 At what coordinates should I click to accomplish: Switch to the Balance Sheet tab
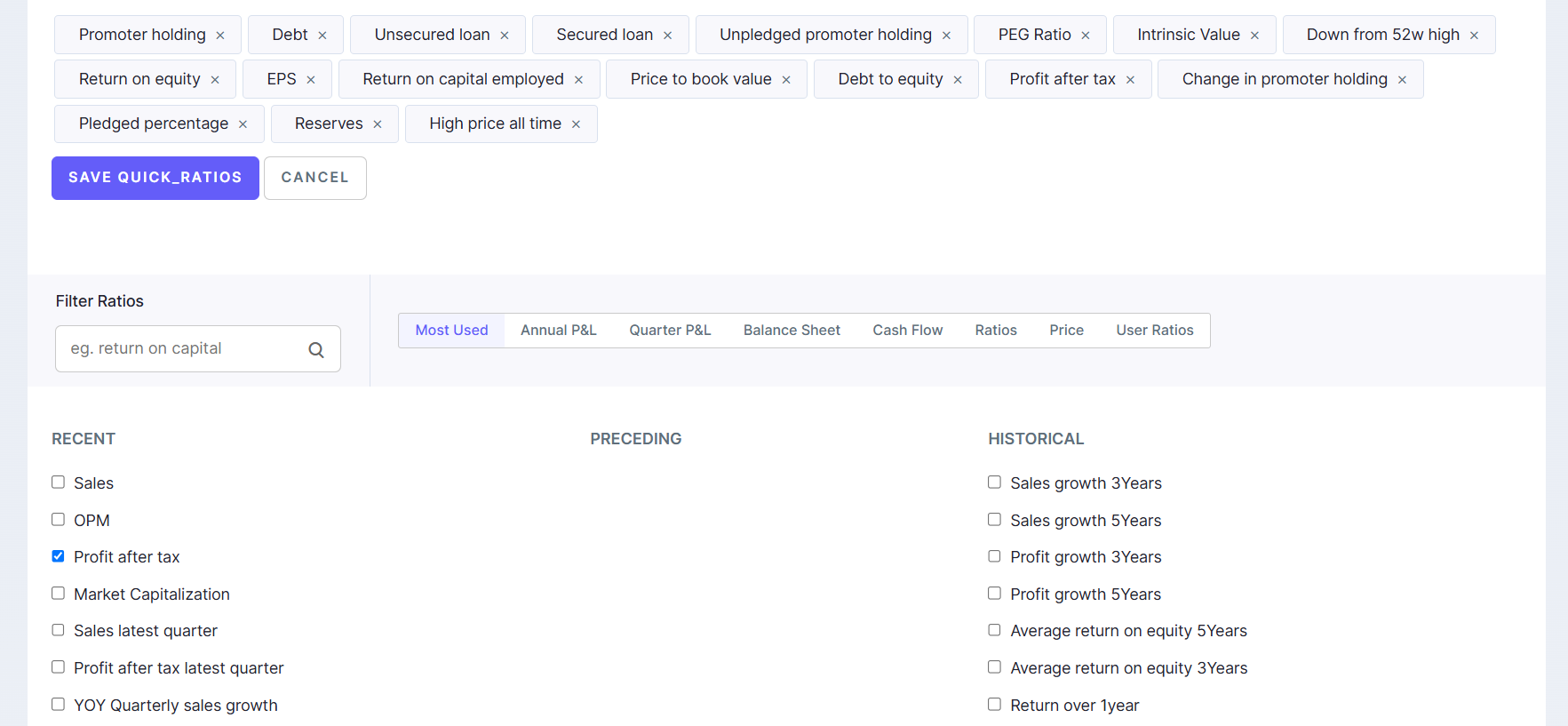(x=792, y=331)
